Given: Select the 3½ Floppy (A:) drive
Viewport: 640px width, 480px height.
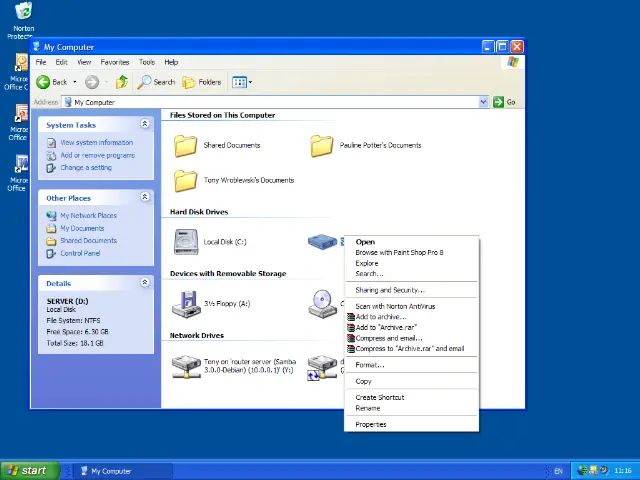Looking at the screenshot, I should [x=187, y=303].
